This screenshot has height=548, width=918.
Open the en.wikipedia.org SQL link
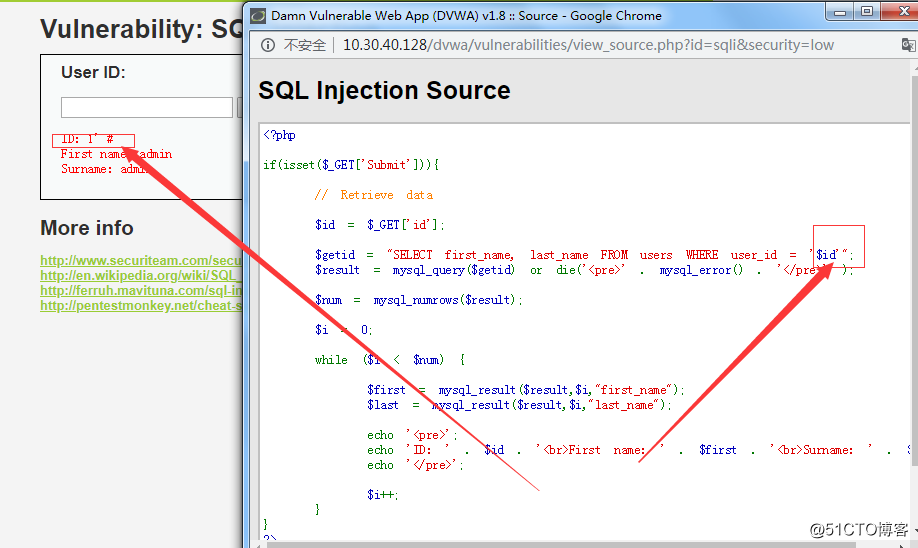pyautogui.click(x=141, y=275)
